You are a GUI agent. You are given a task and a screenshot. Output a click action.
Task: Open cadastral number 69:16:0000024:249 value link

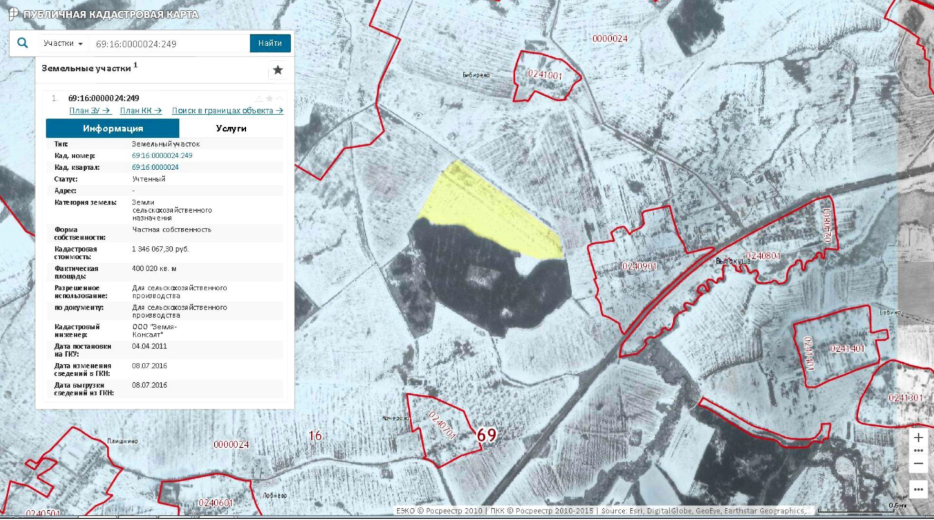click(162, 156)
